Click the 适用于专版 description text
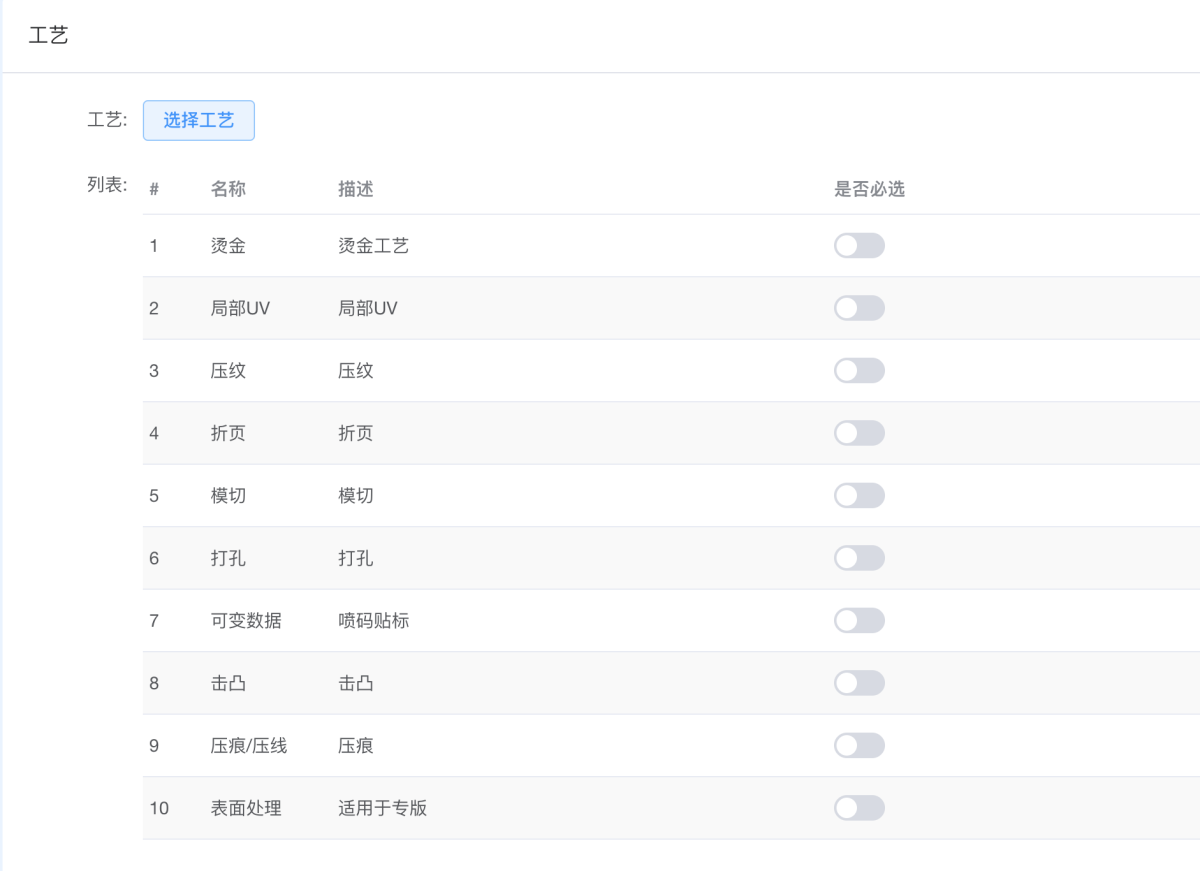This screenshot has width=1200, height=871. [383, 808]
